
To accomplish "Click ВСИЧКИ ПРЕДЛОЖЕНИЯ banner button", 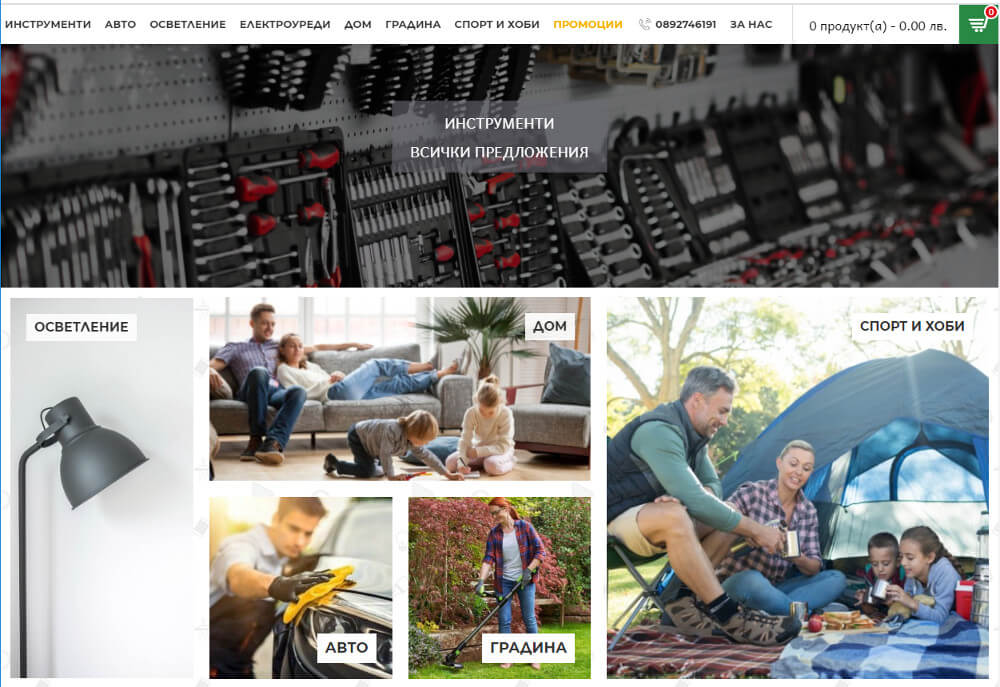I will click(x=499, y=152).
